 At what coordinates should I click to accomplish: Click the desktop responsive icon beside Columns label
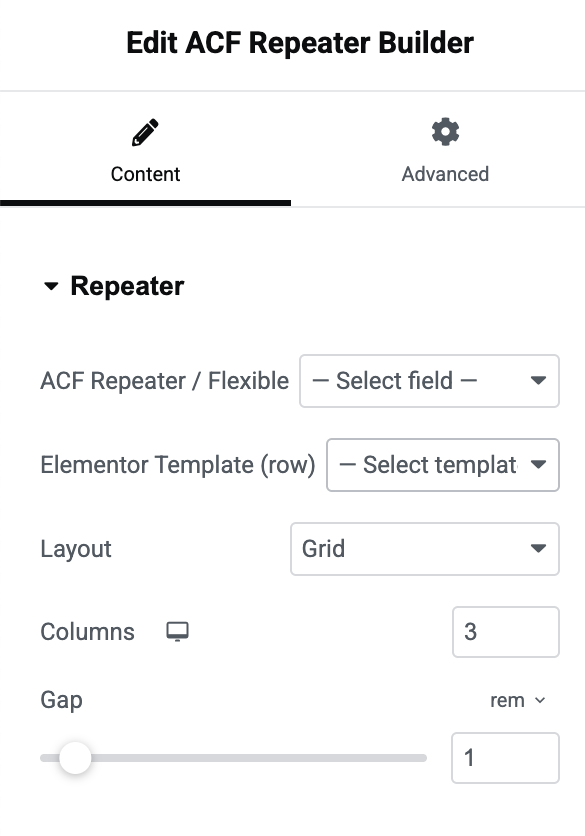pos(177,632)
